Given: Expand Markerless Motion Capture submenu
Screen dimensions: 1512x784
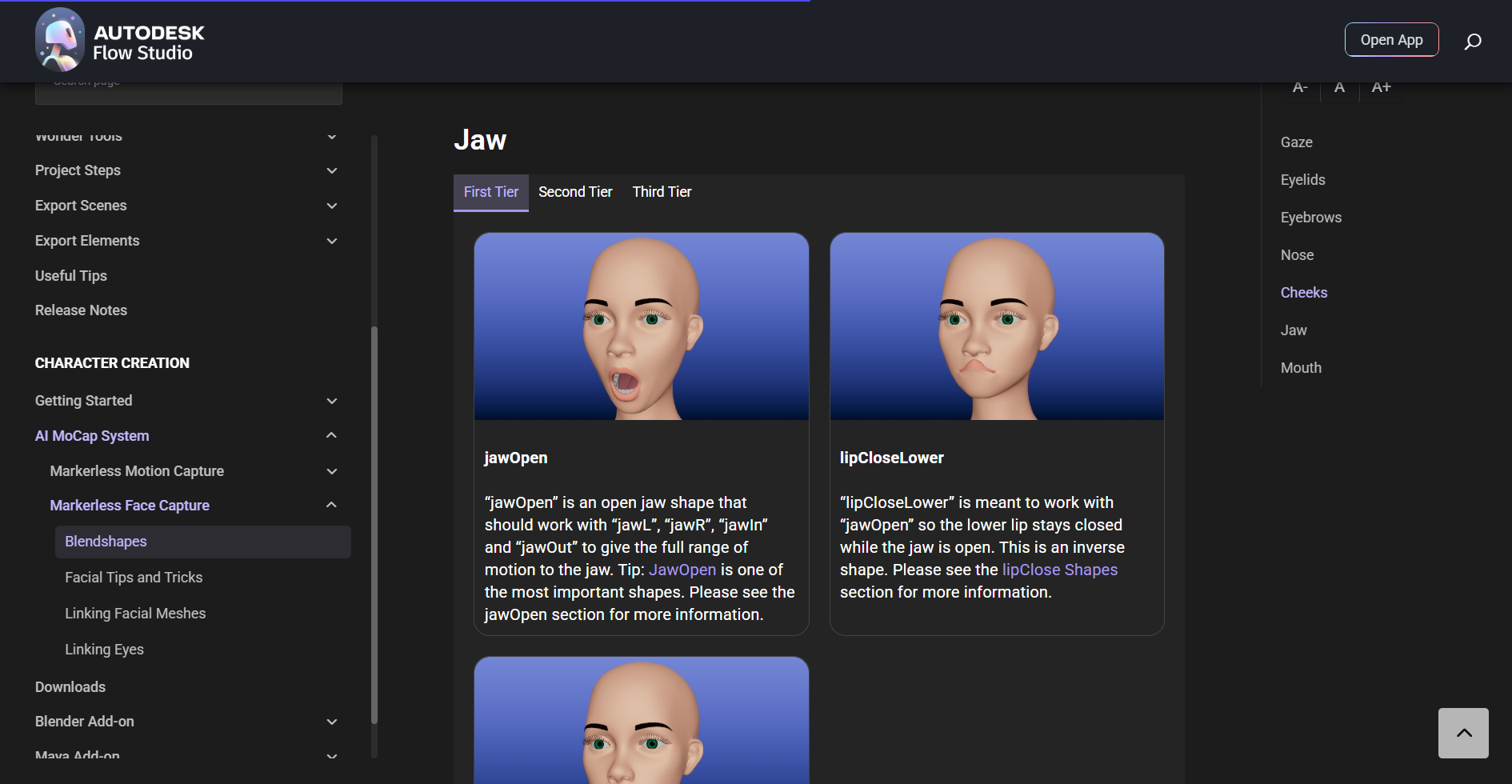Looking at the screenshot, I should point(332,471).
